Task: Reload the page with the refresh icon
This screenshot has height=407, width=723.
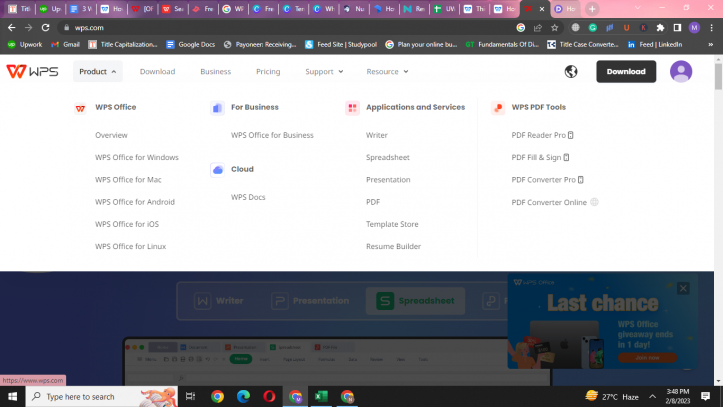Action: tap(45, 28)
